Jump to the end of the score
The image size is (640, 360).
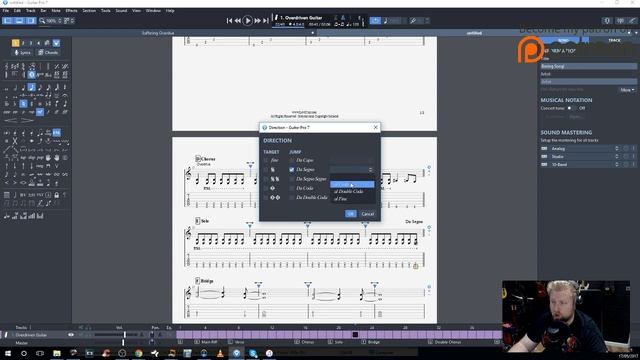point(266,20)
